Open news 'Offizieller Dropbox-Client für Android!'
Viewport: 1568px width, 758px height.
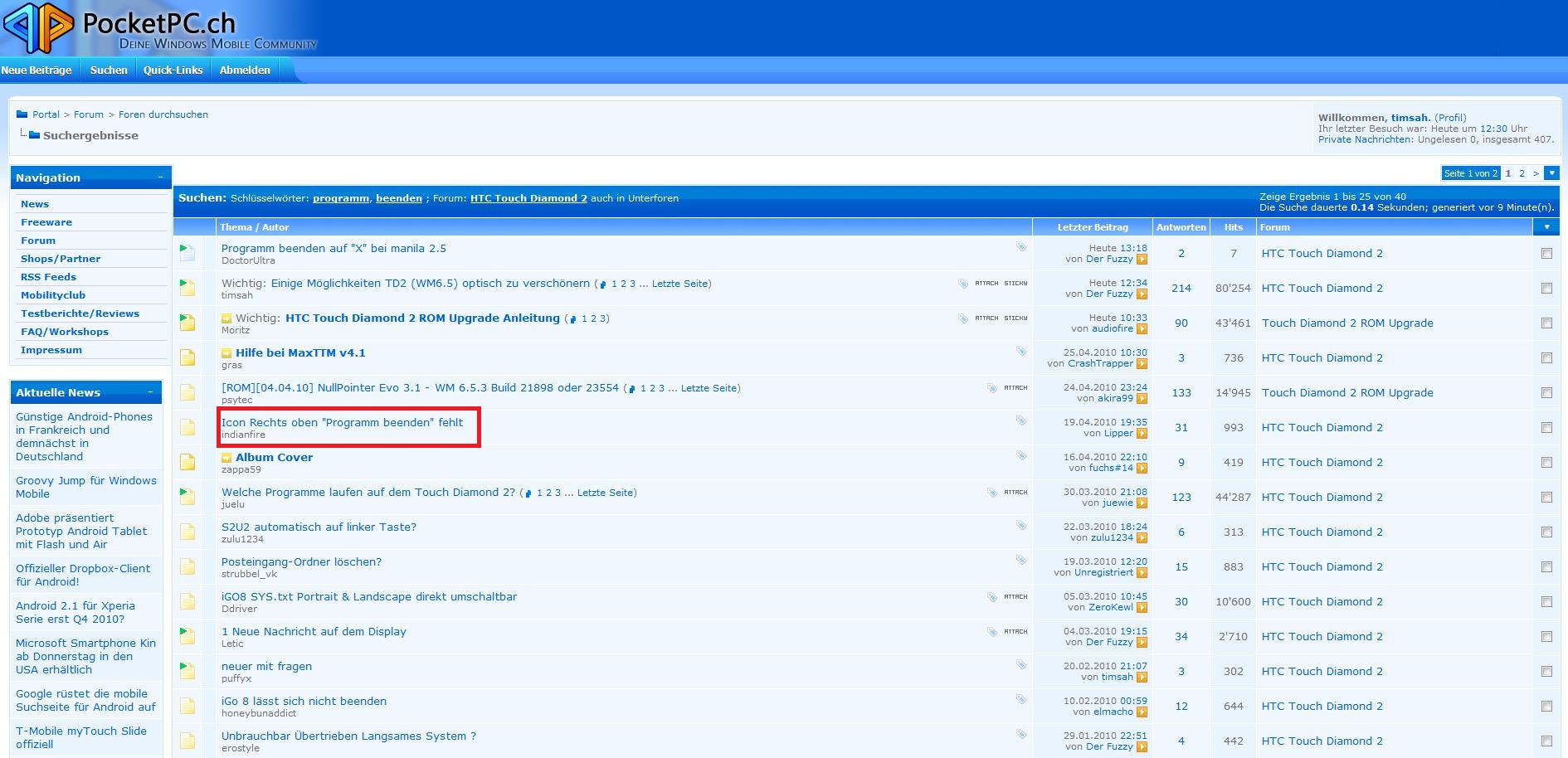pyautogui.click(x=83, y=575)
